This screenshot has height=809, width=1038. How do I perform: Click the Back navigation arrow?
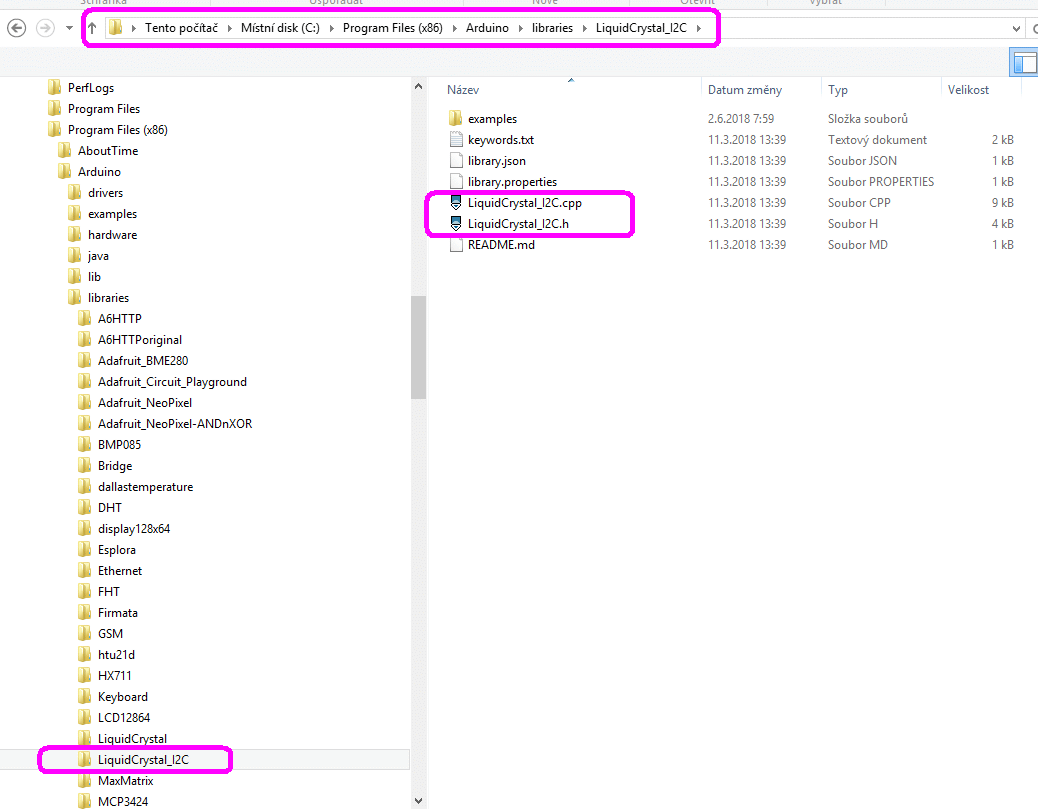[x=16, y=28]
